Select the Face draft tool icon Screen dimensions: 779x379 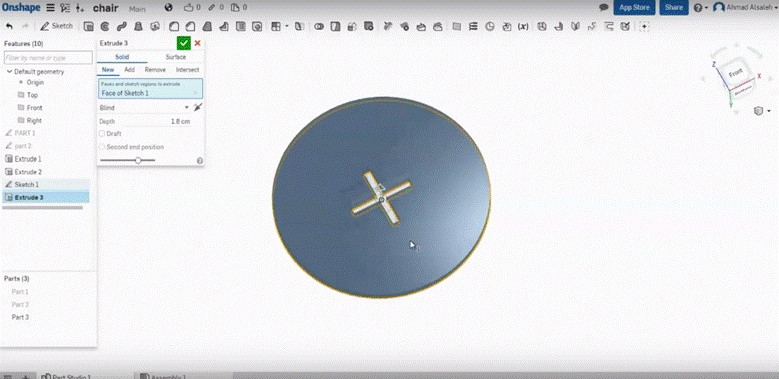207,26
